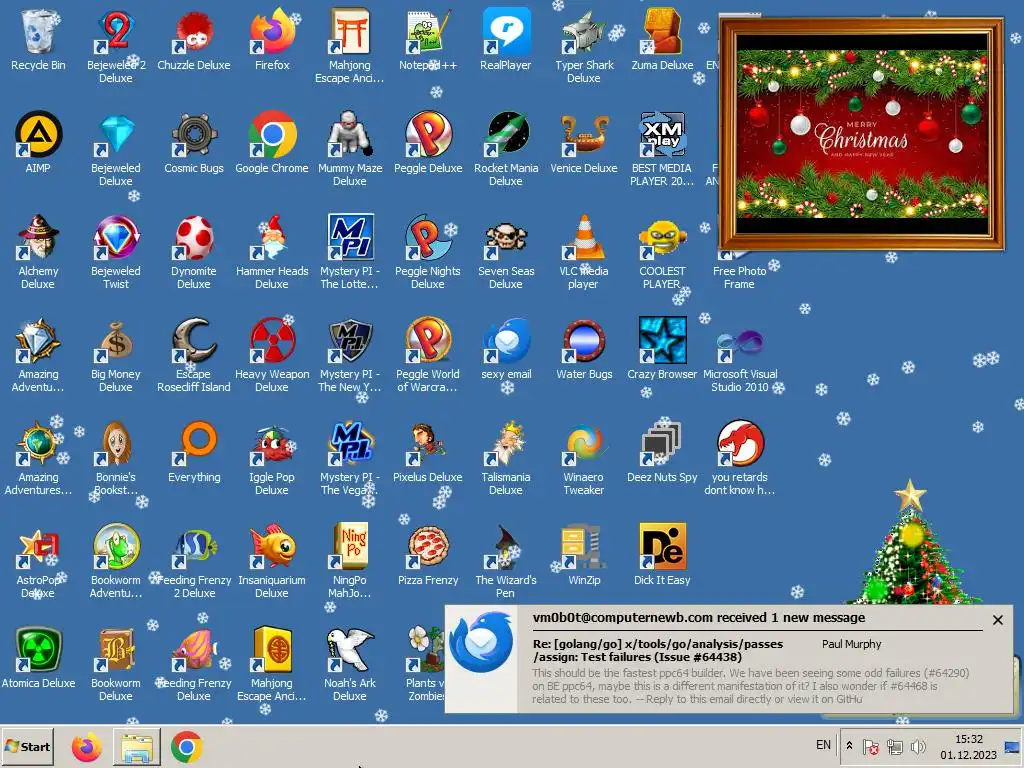
Task: Select Peggle Deluxe desktop icon
Action: [x=428, y=142]
